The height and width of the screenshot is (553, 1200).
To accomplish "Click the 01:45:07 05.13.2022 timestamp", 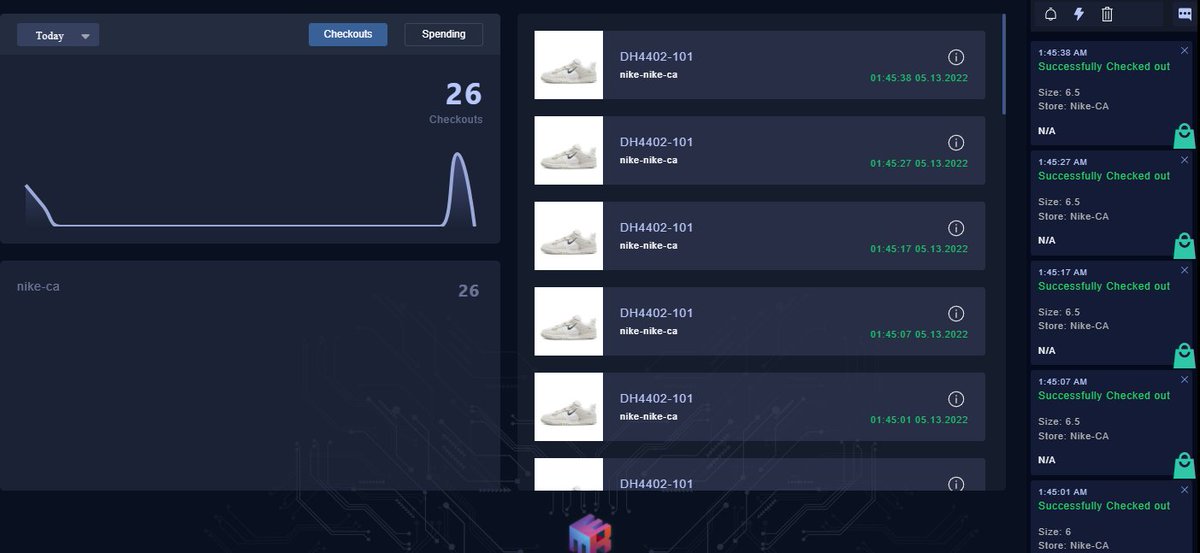I will point(919,335).
